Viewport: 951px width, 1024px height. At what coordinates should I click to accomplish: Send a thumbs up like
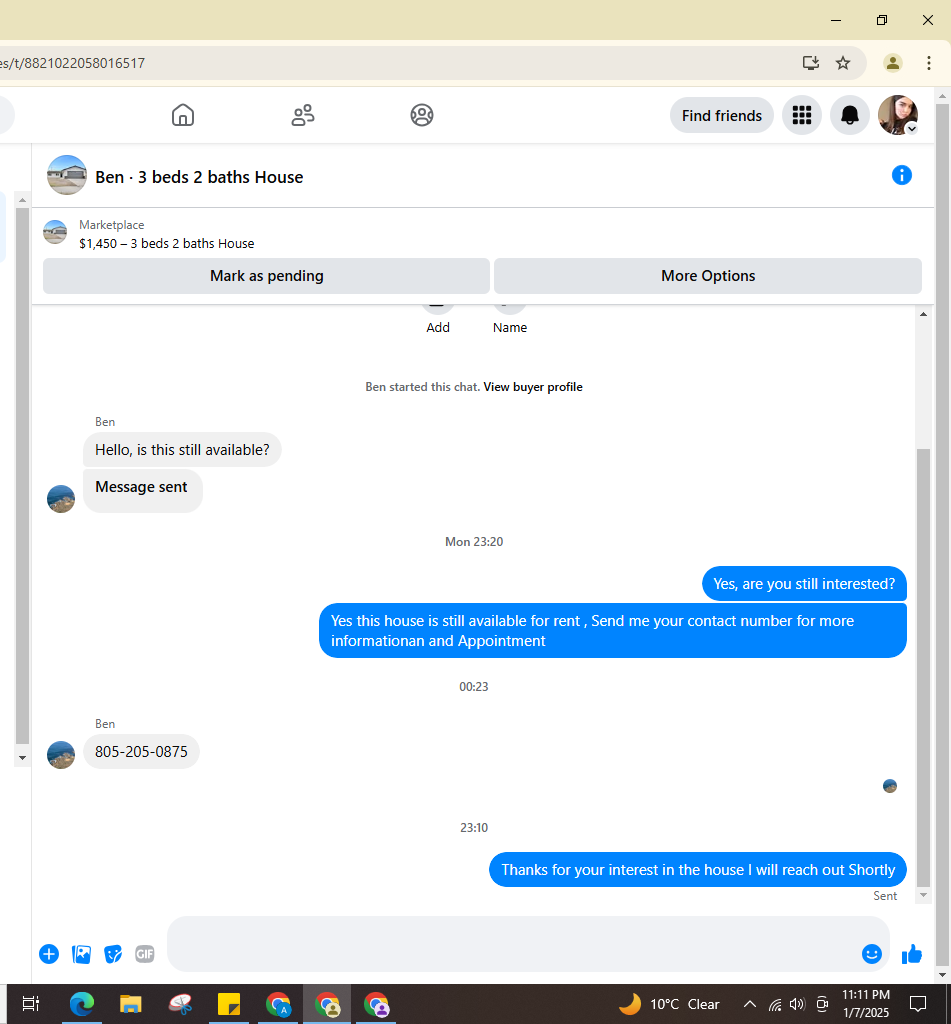pos(912,954)
